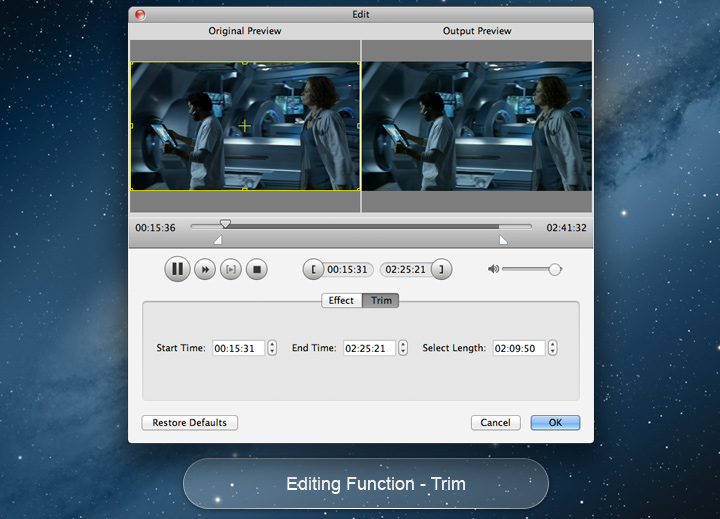Cancel the edit dialog
Screen dimensions: 720x519
(x=495, y=423)
